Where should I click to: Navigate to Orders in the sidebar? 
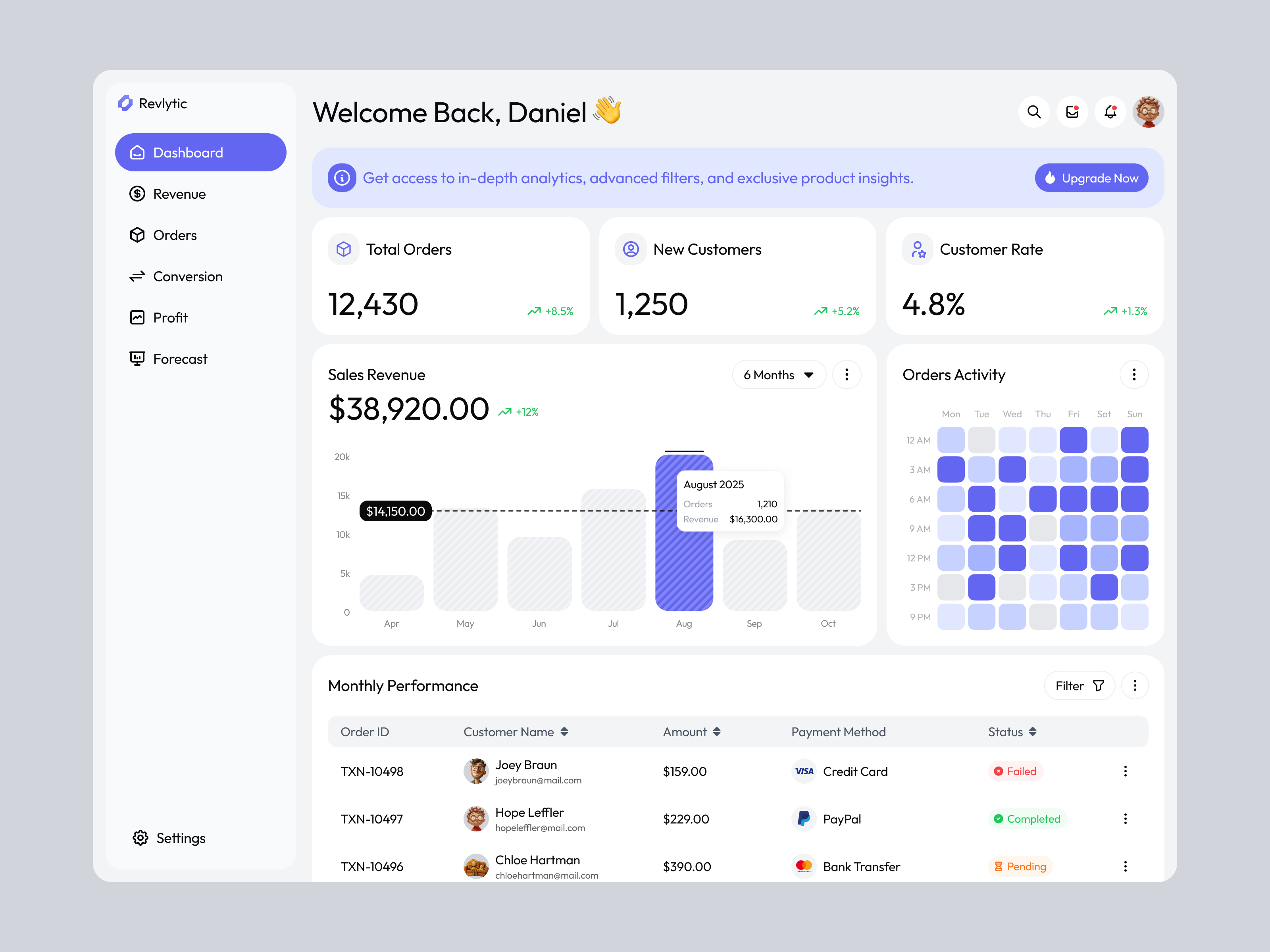[x=175, y=235]
